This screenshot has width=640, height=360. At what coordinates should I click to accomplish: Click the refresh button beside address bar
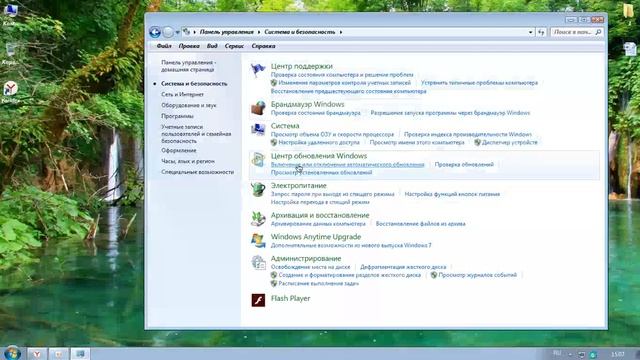tap(541, 32)
